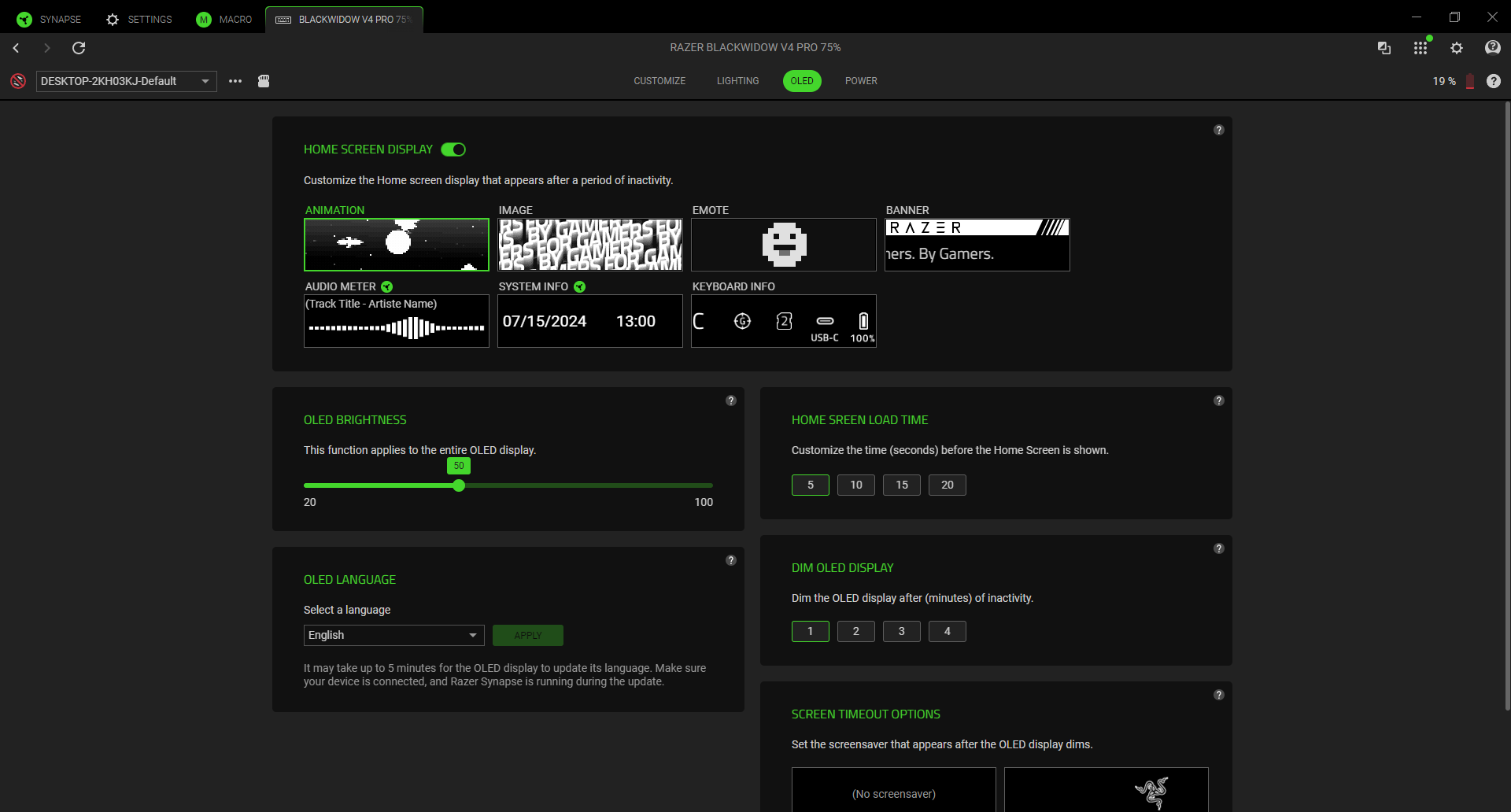1511x812 pixels.
Task: Select the Emote home screen thumbnail
Action: pyautogui.click(x=783, y=245)
